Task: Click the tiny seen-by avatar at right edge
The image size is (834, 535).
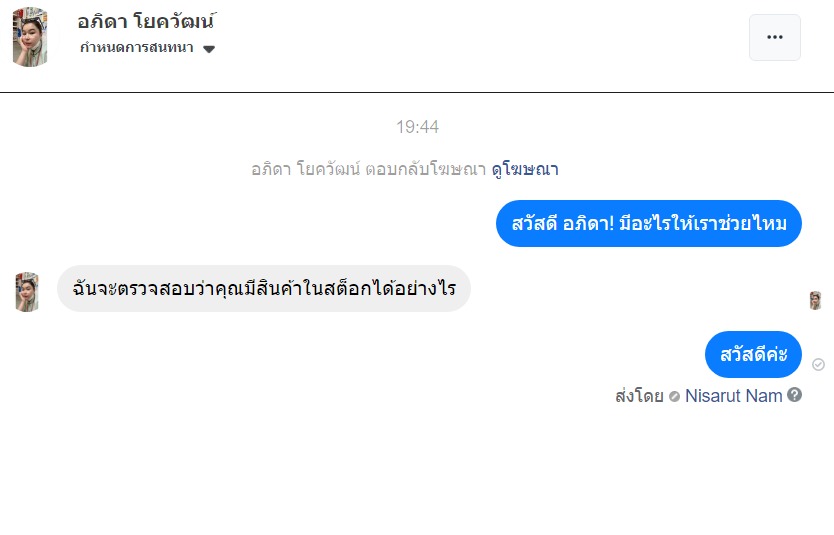Action: pos(816,300)
